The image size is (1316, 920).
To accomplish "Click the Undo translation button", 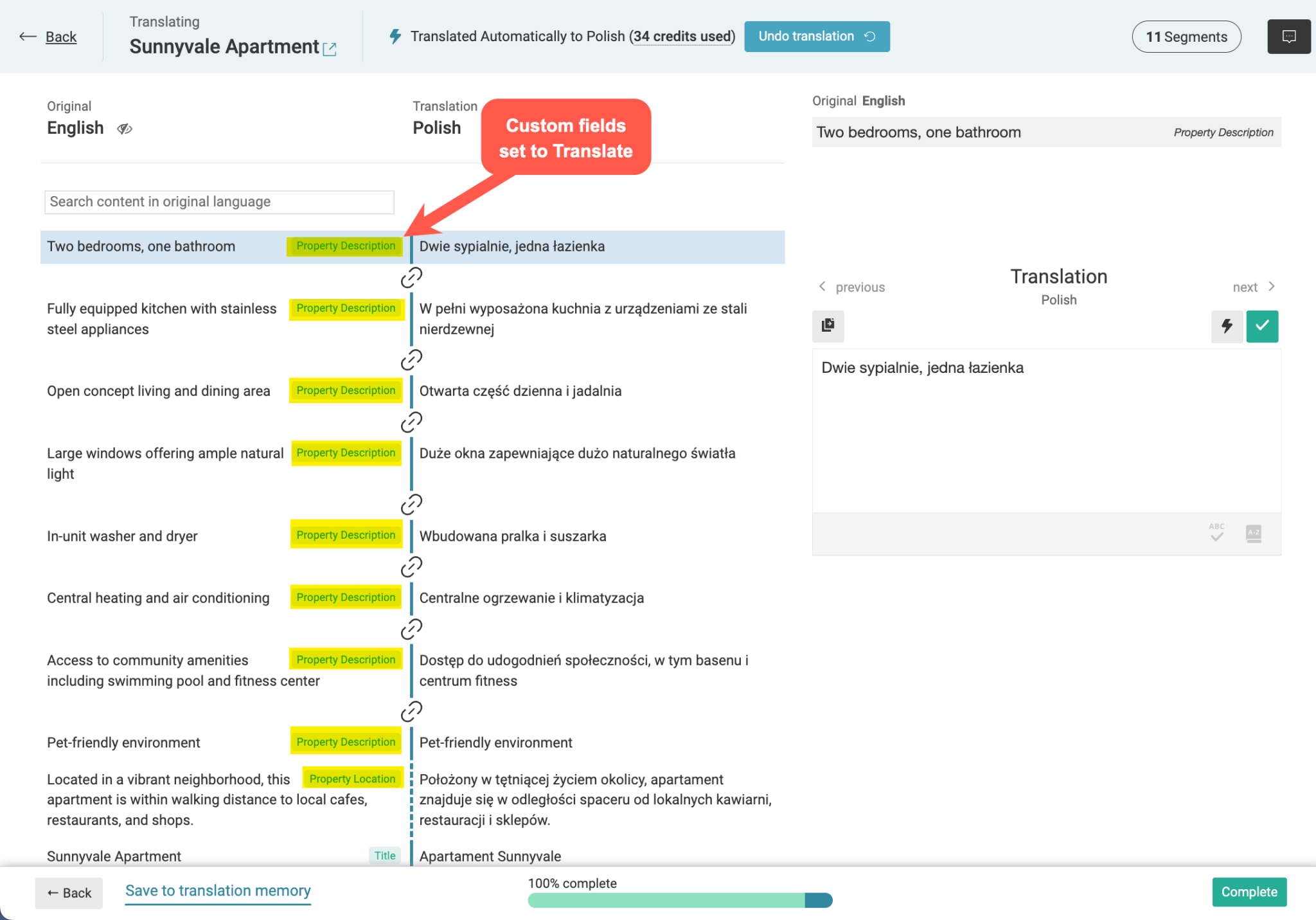I will [x=817, y=36].
